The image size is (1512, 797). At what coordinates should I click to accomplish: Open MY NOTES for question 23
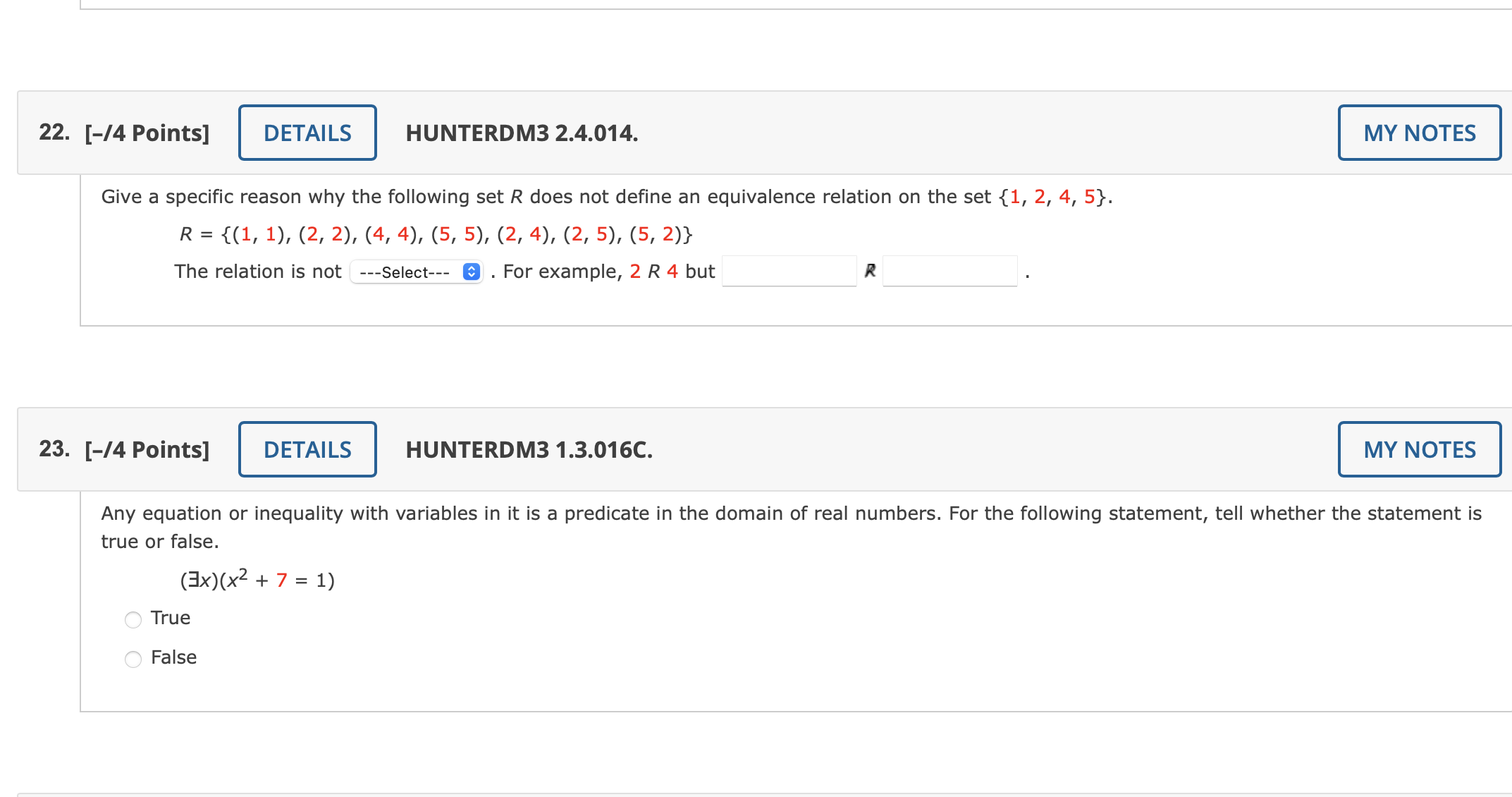(x=1419, y=449)
